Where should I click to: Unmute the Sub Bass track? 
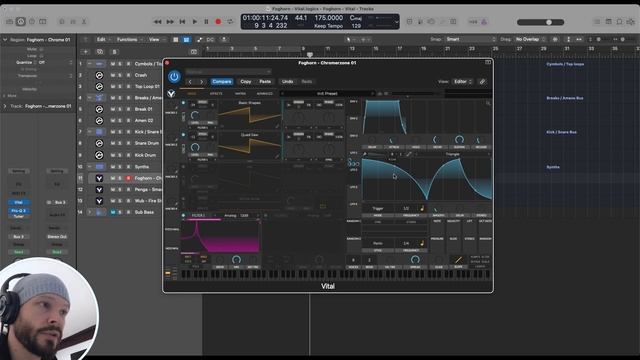[x=113, y=212]
